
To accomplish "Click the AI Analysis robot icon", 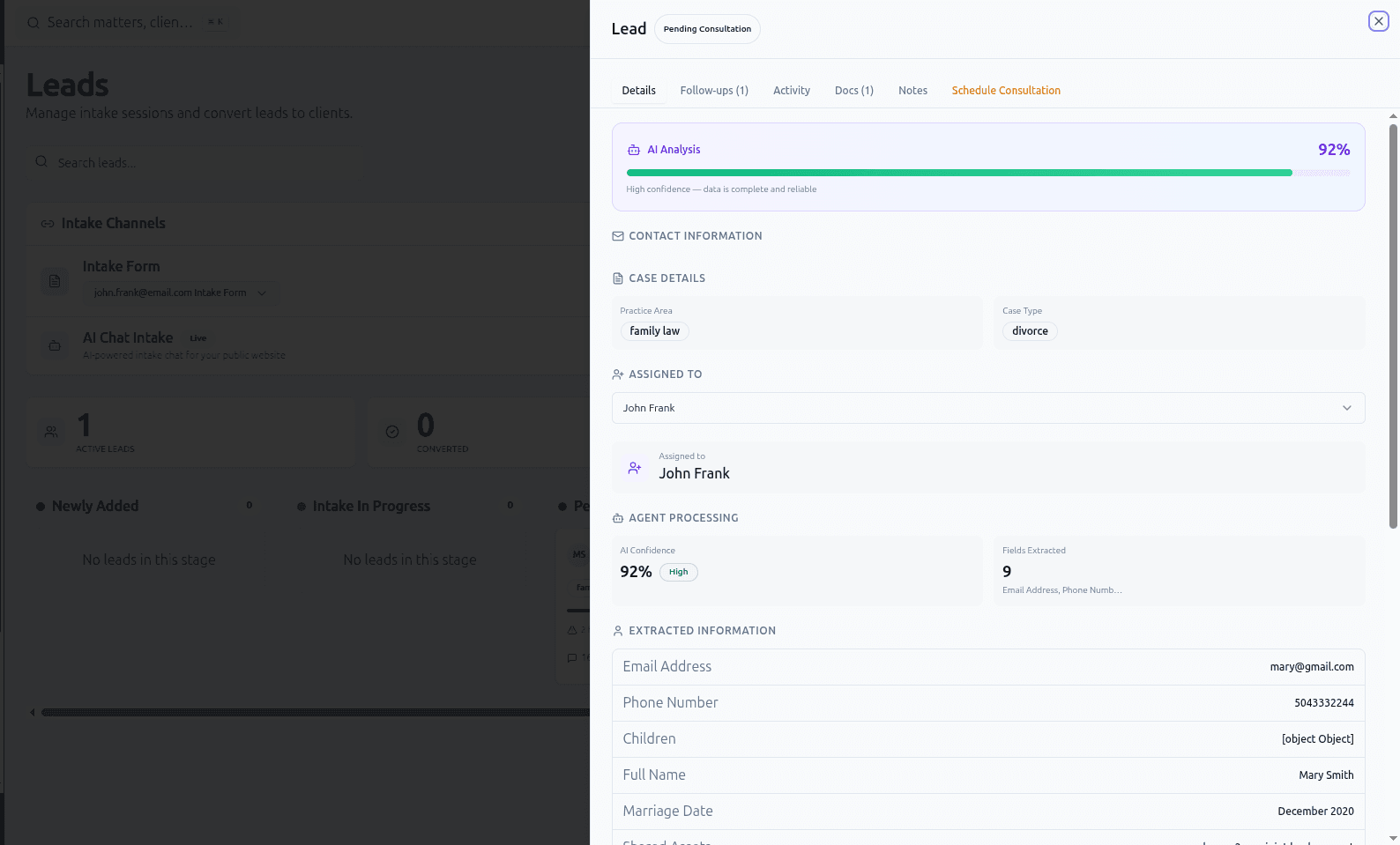I will tap(634, 150).
